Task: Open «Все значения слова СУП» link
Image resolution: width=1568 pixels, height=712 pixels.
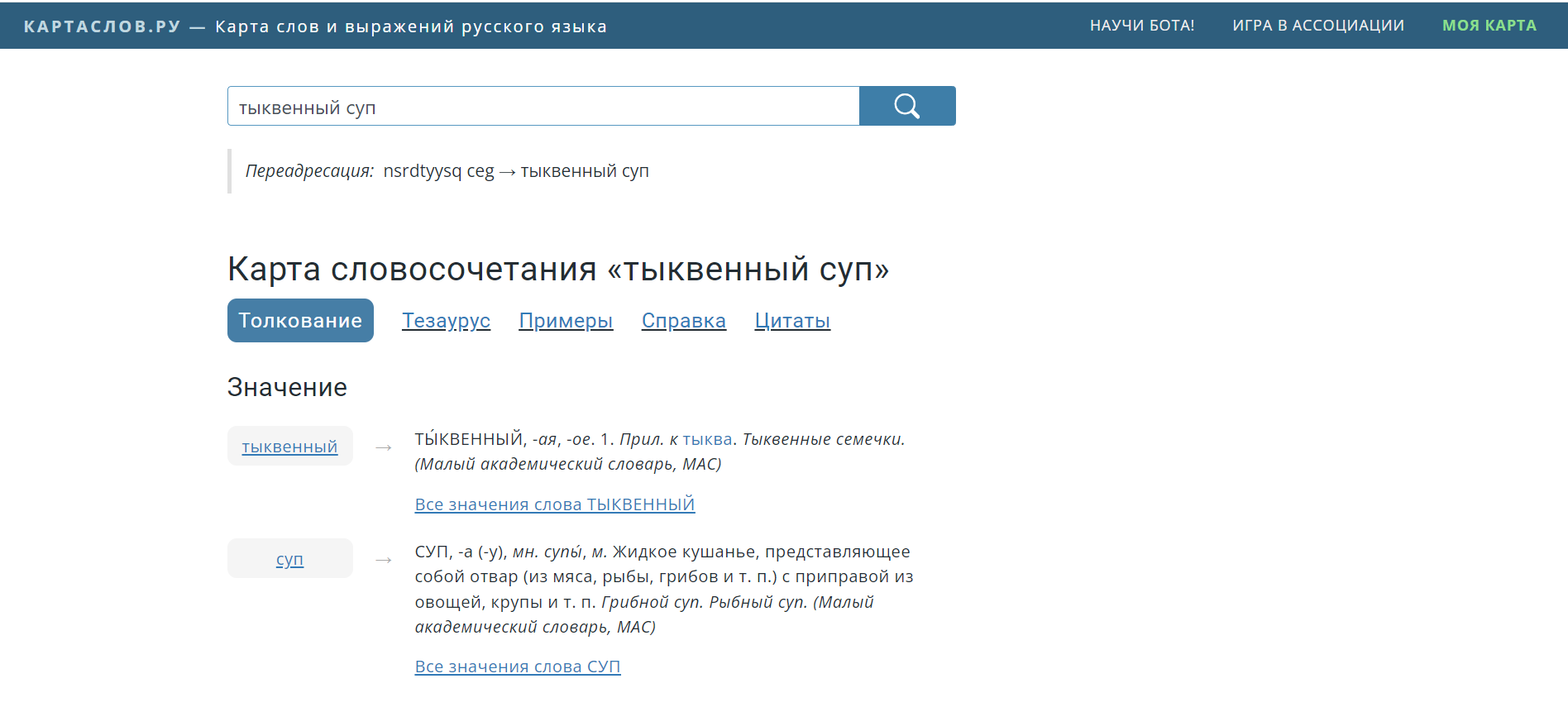Action: point(518,667)
